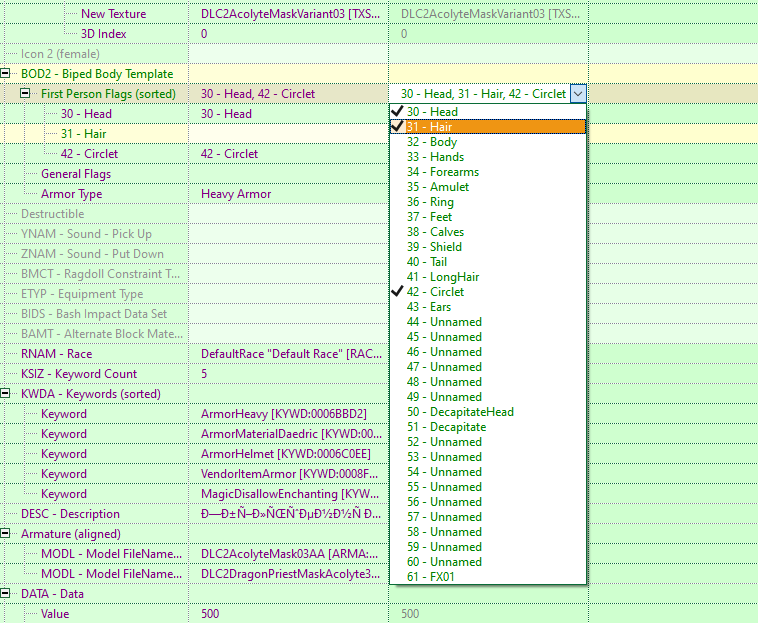Select Armor Type row label
This screenshot has width=758, height=623.
click(72, 194)
